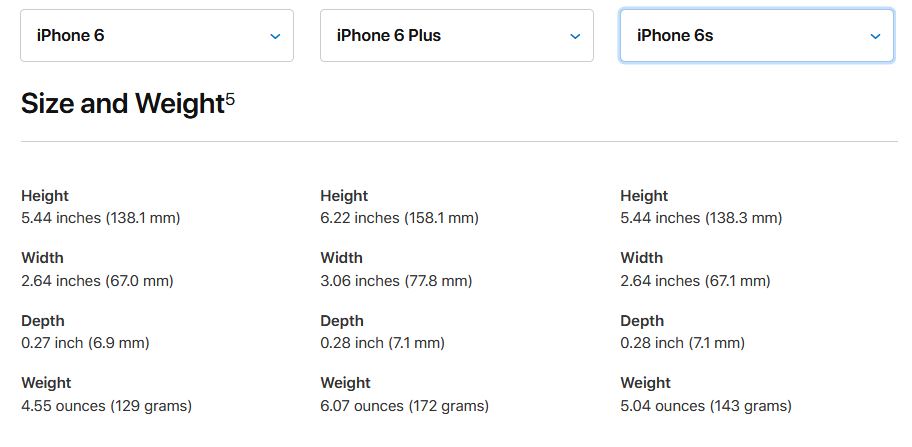This screenshot has width=912, height=447.
Task: Open the iPhone 6 Plus model dropdown
Action: click(456, 36)
